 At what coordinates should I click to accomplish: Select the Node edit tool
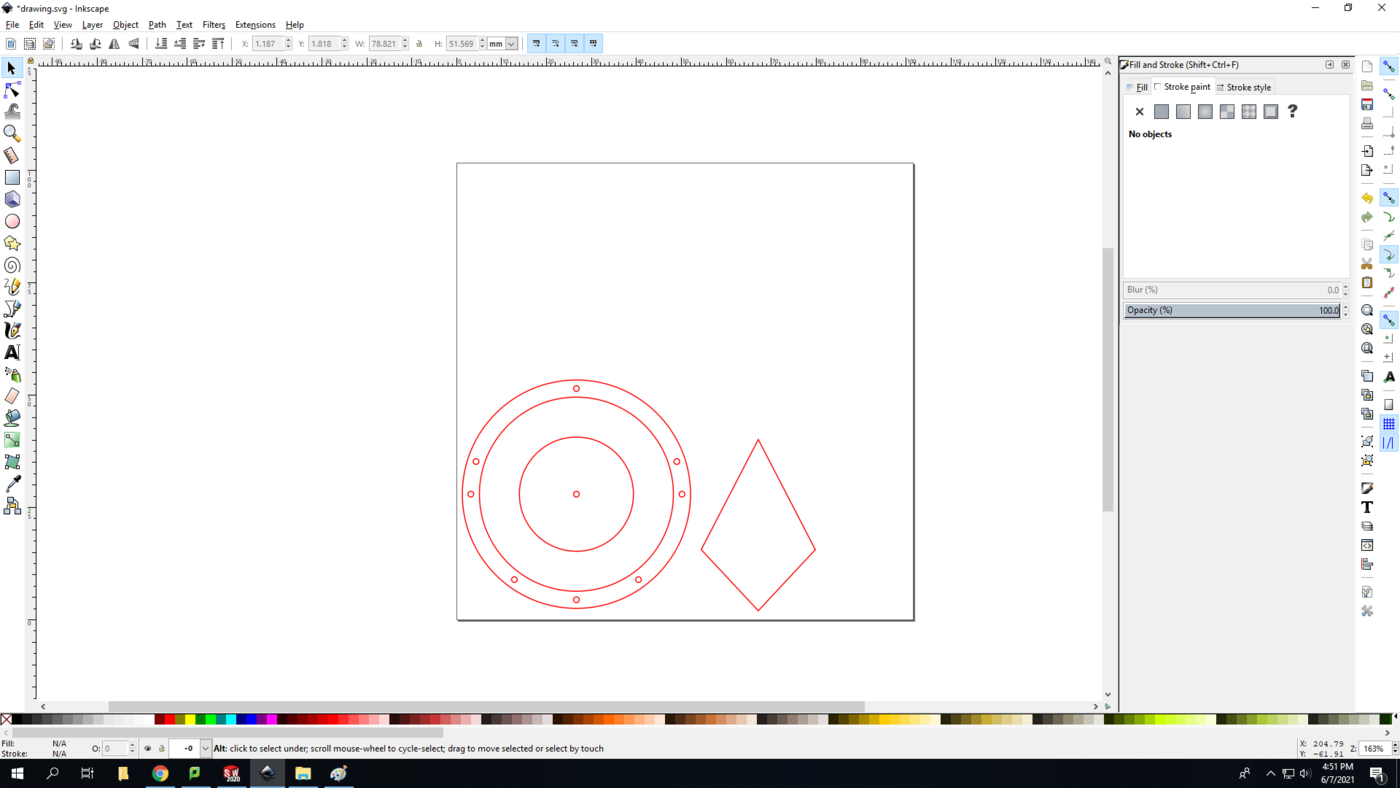(12, 90)
